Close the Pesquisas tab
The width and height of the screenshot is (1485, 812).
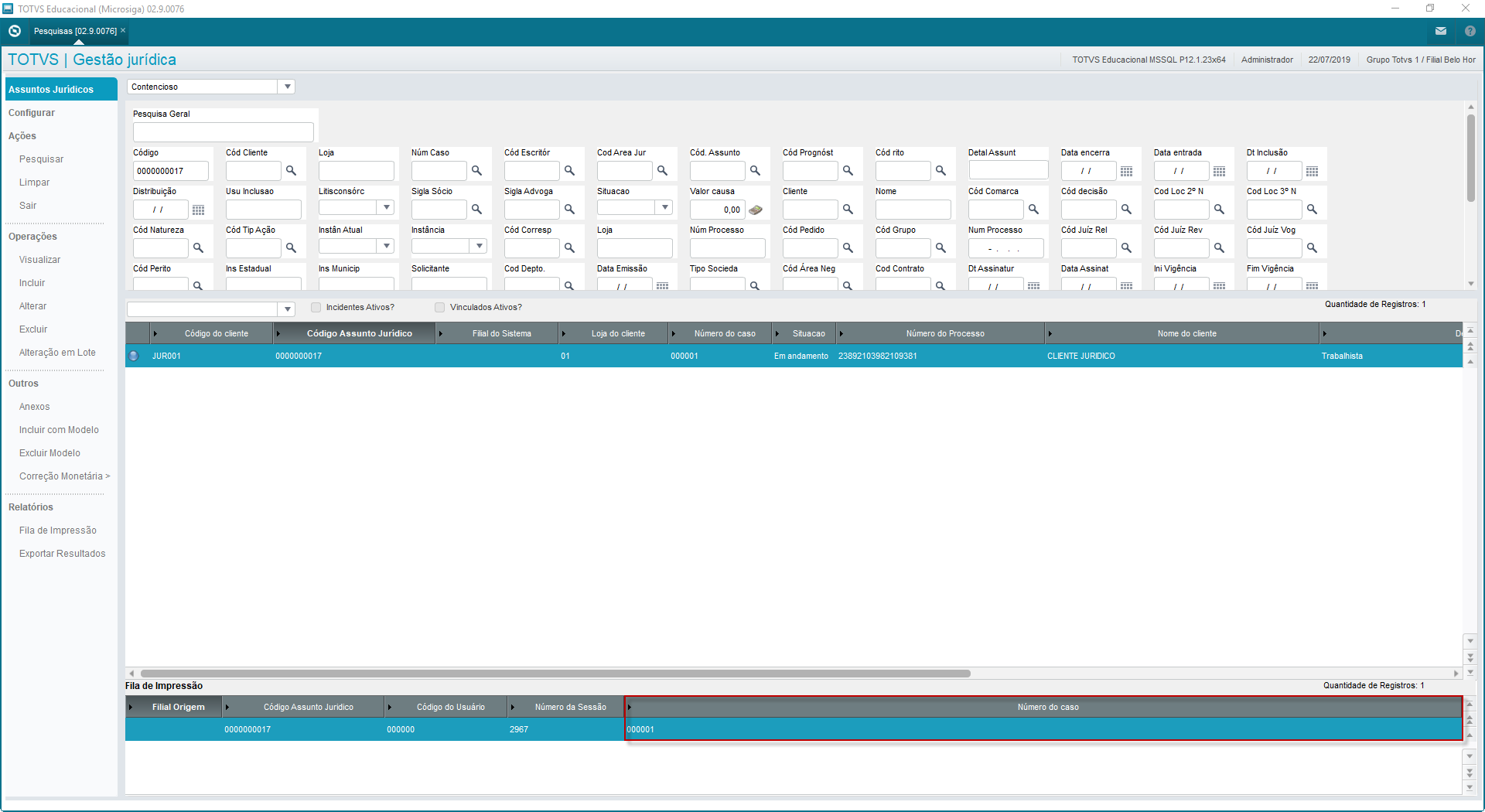click(x=123, y=30)
